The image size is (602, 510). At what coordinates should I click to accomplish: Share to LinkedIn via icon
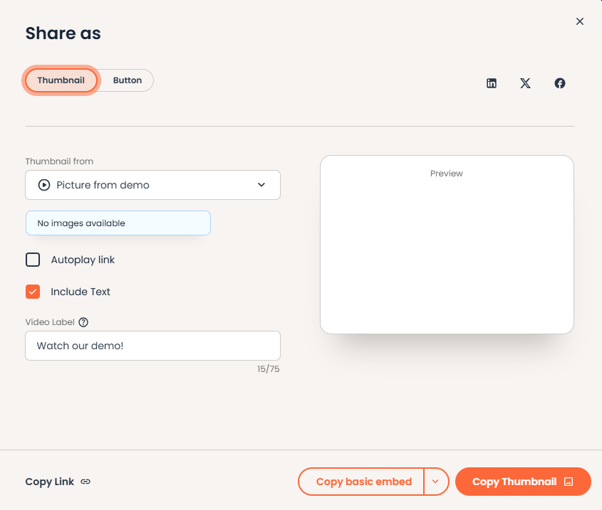coord(491,83)
